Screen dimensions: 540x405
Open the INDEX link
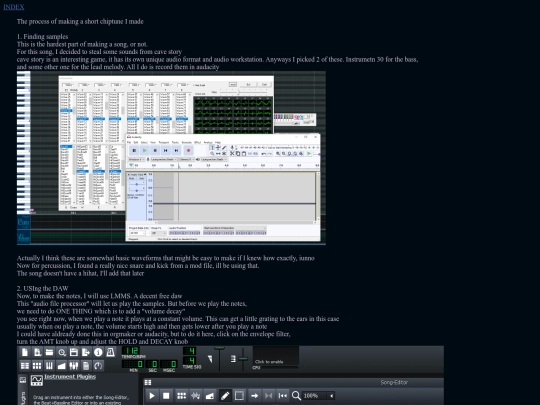[14, 7]
